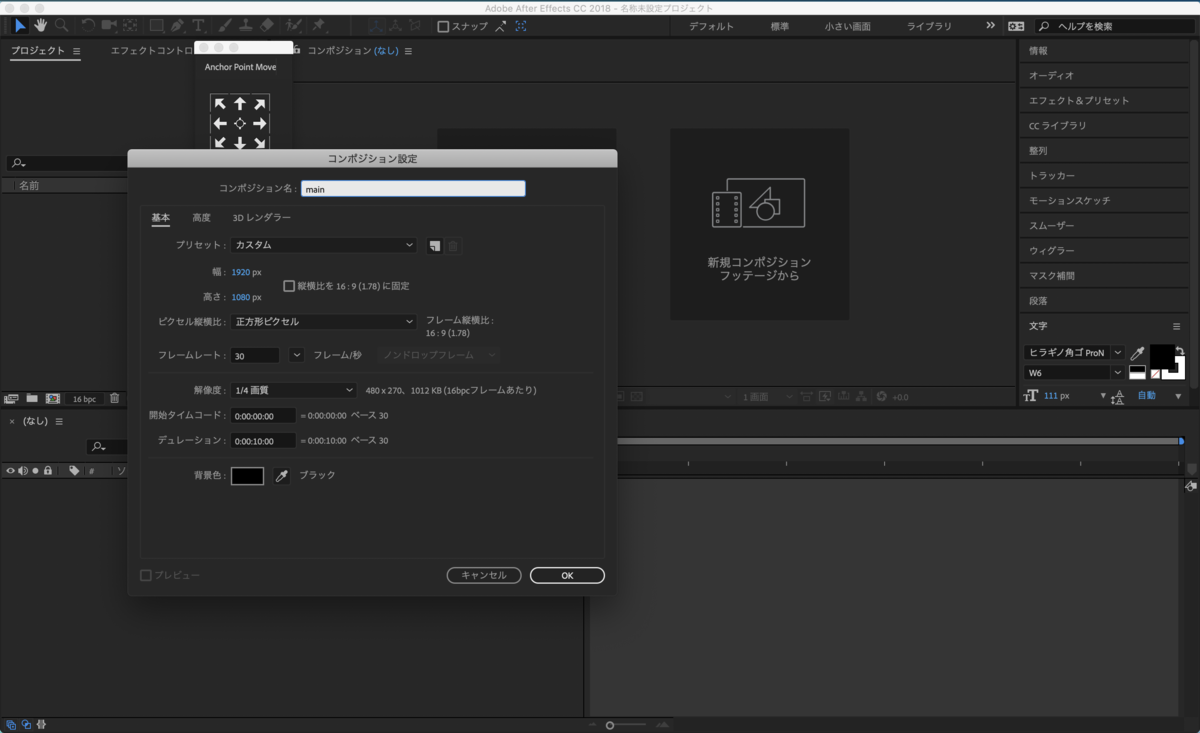Image resolution: width=1200 pixels, height=733 pixels.
Task: Click the upper-right arrow in Anchor Point Move
Action: (260, 104)
